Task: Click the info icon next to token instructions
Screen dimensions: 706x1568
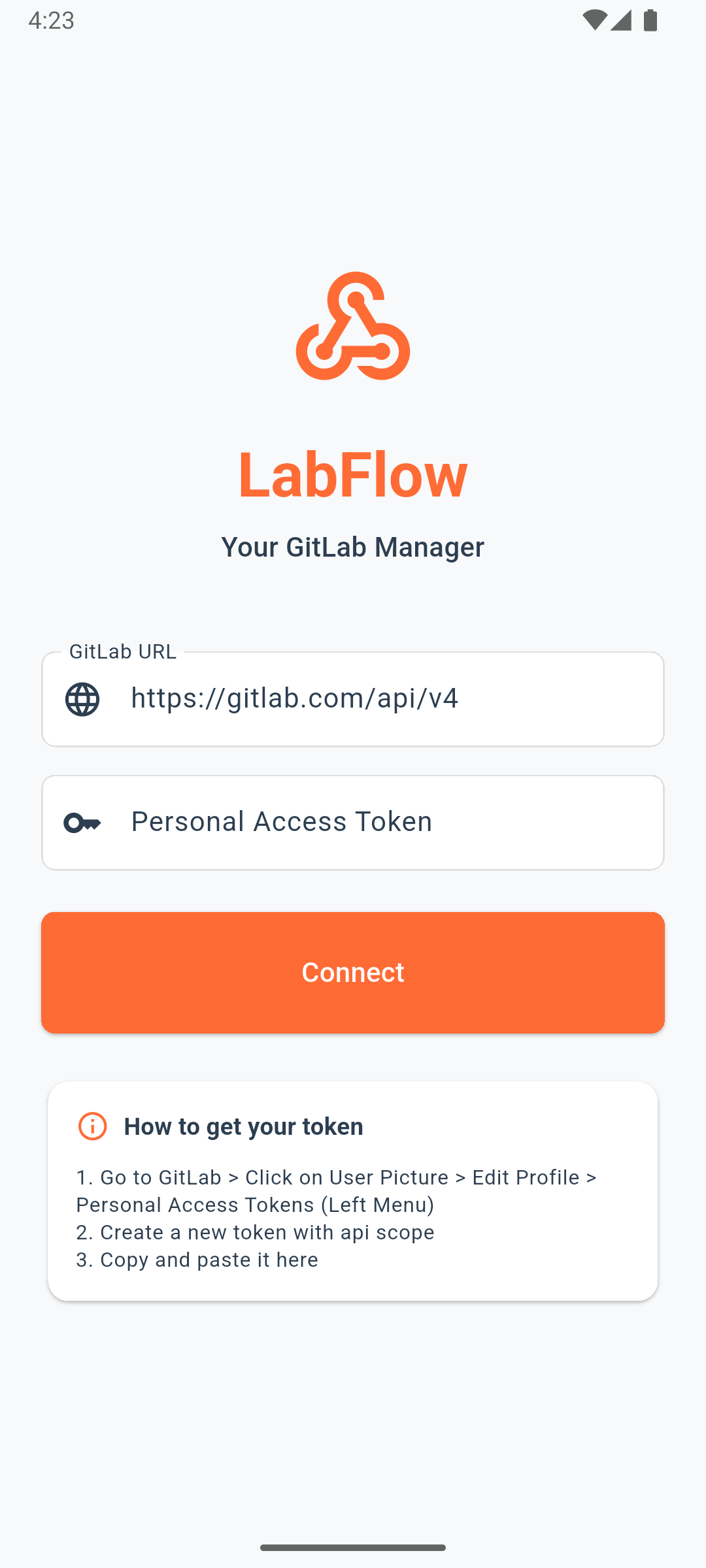Action: point(92,1126)
